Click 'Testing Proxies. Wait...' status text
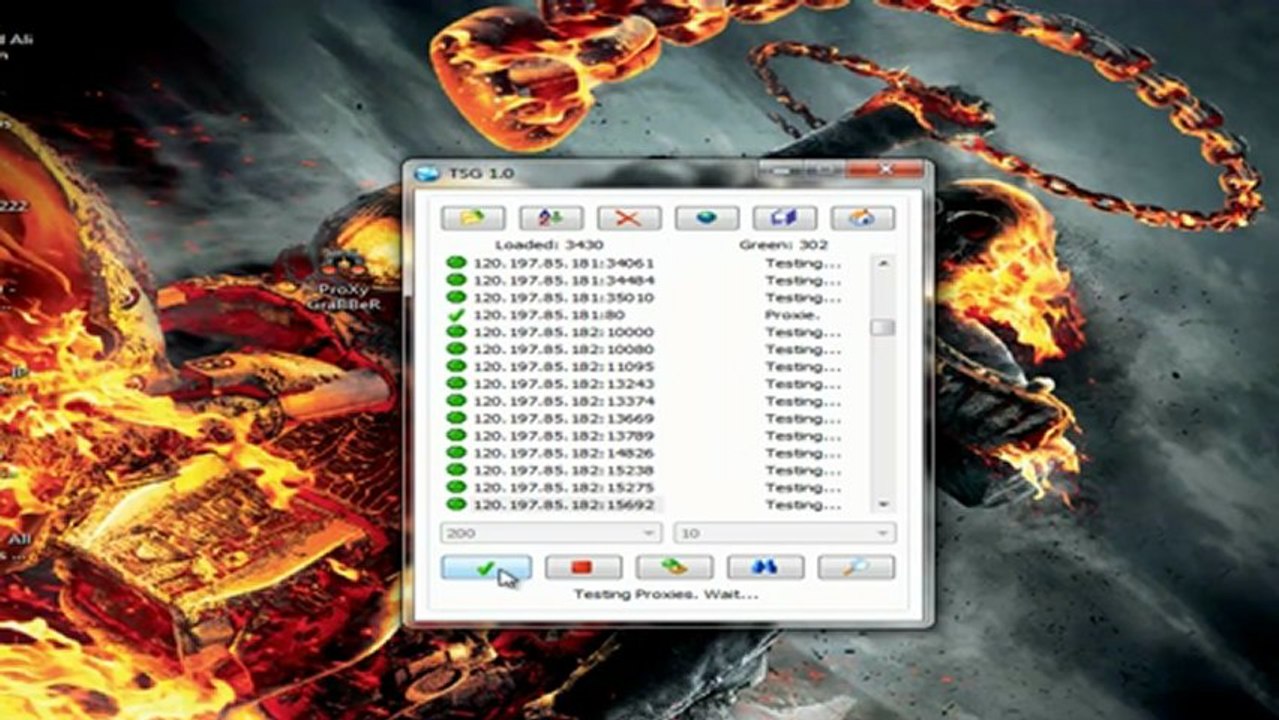The image size is (1279, 720). (666, 594)
